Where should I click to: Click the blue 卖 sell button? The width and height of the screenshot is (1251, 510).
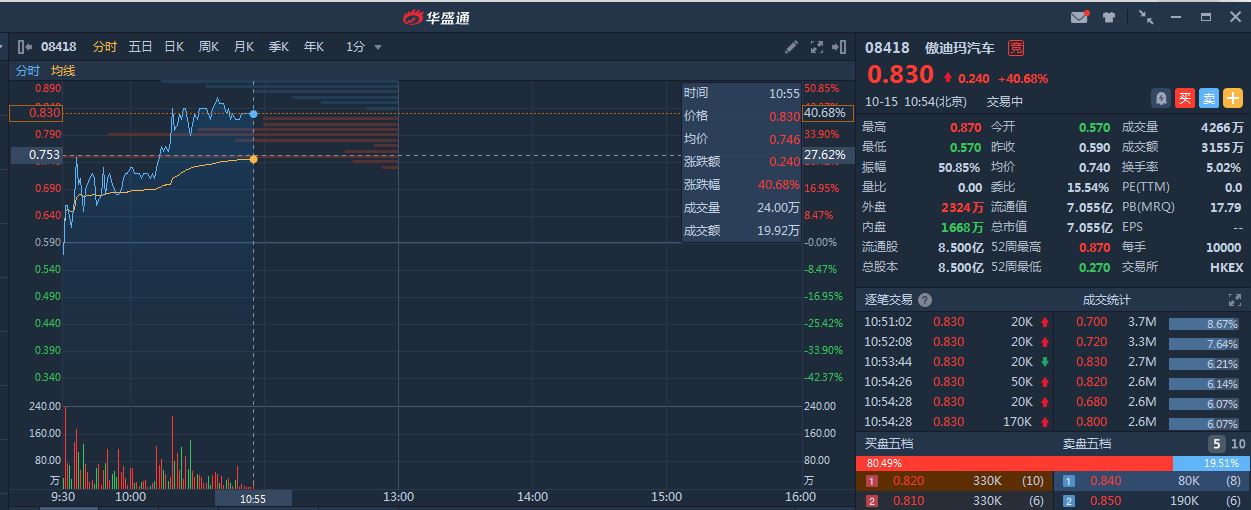coord(1209,98)
